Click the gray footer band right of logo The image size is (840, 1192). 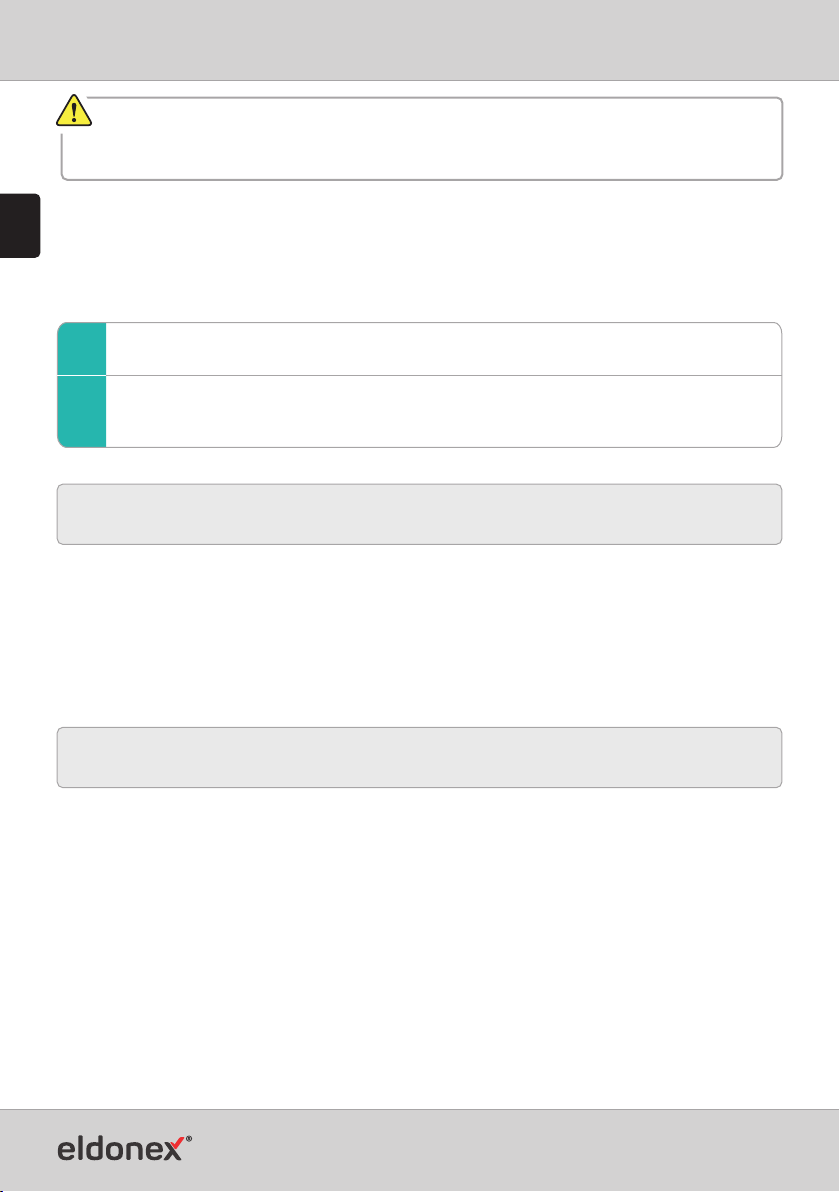[x=517, y=1149]
